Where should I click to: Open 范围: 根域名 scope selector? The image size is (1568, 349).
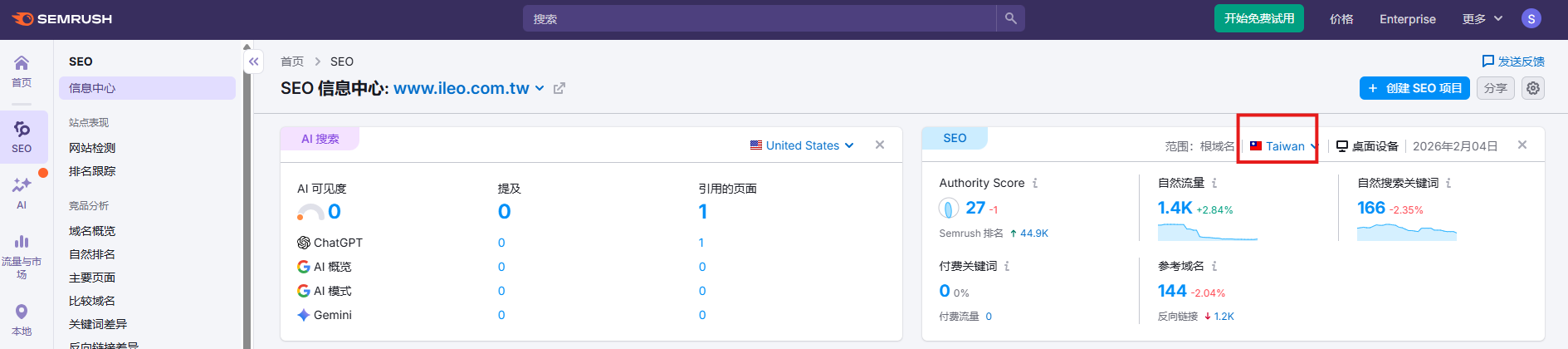(1199, 146)
